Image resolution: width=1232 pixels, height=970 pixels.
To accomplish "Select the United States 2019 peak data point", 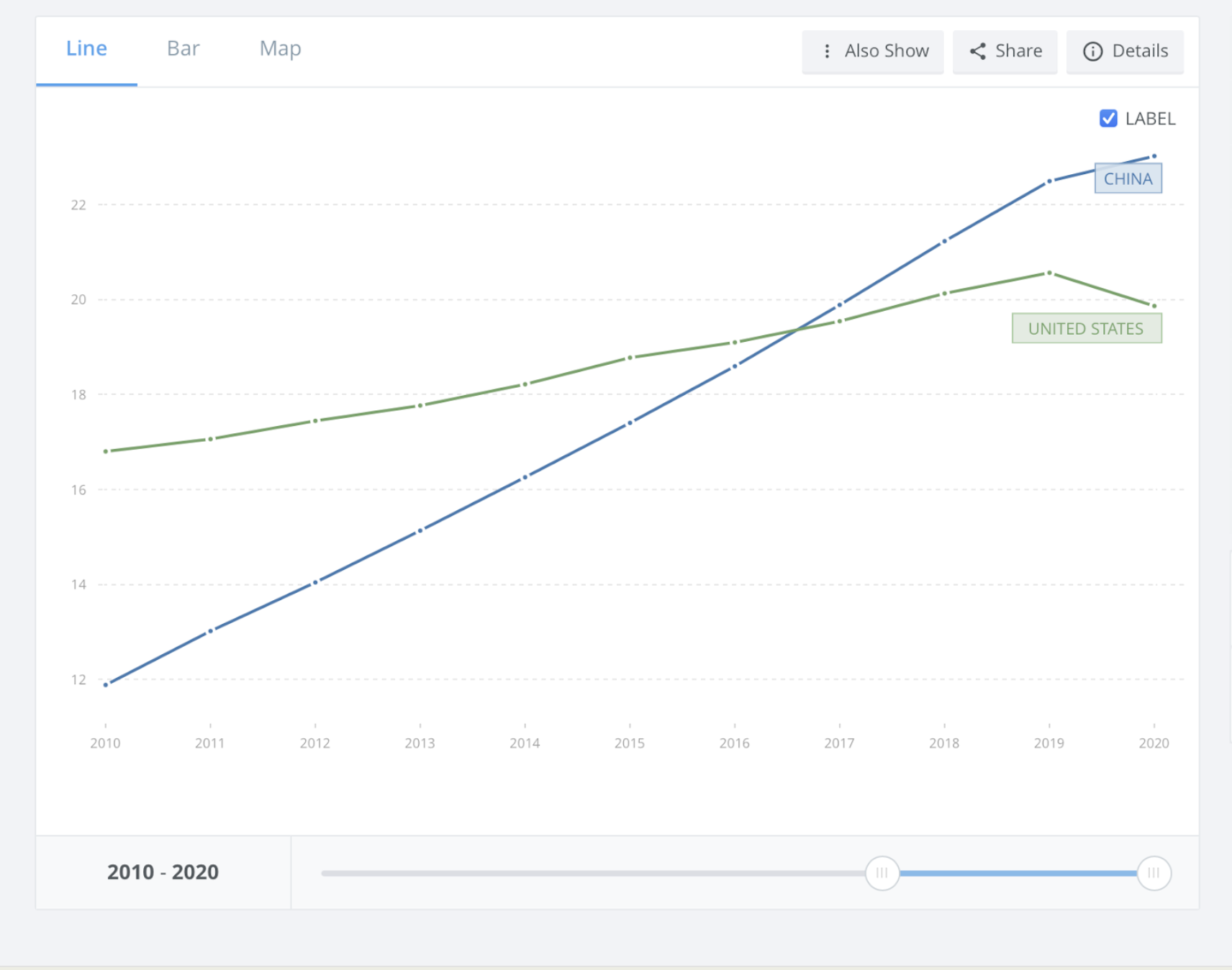I will [1049, 273].
